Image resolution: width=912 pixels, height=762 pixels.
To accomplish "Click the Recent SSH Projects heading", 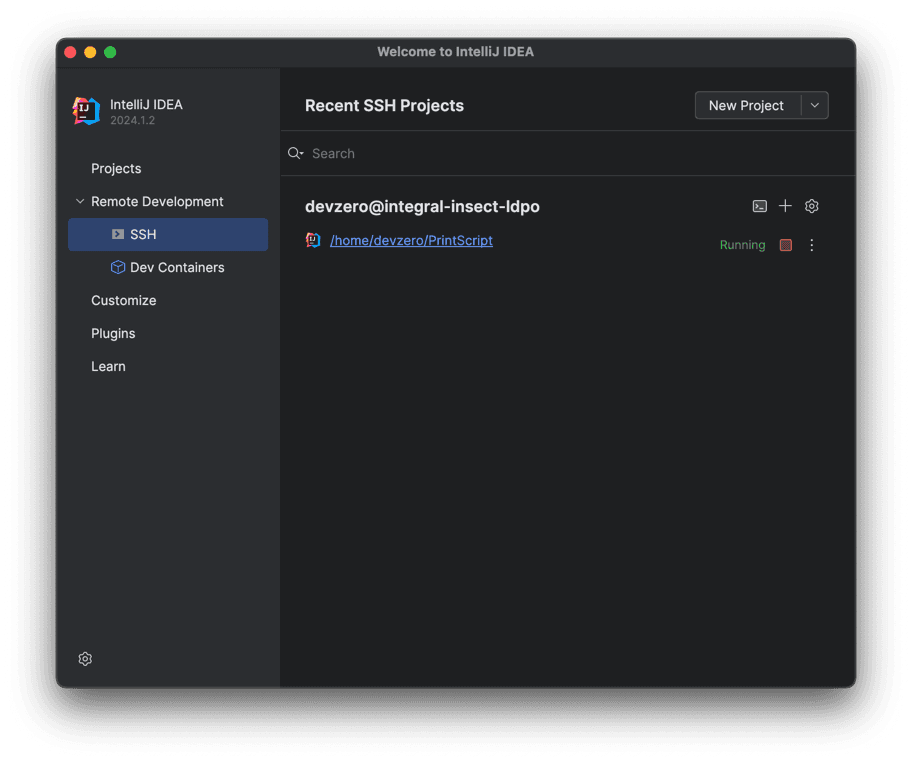I will (384, 105).
